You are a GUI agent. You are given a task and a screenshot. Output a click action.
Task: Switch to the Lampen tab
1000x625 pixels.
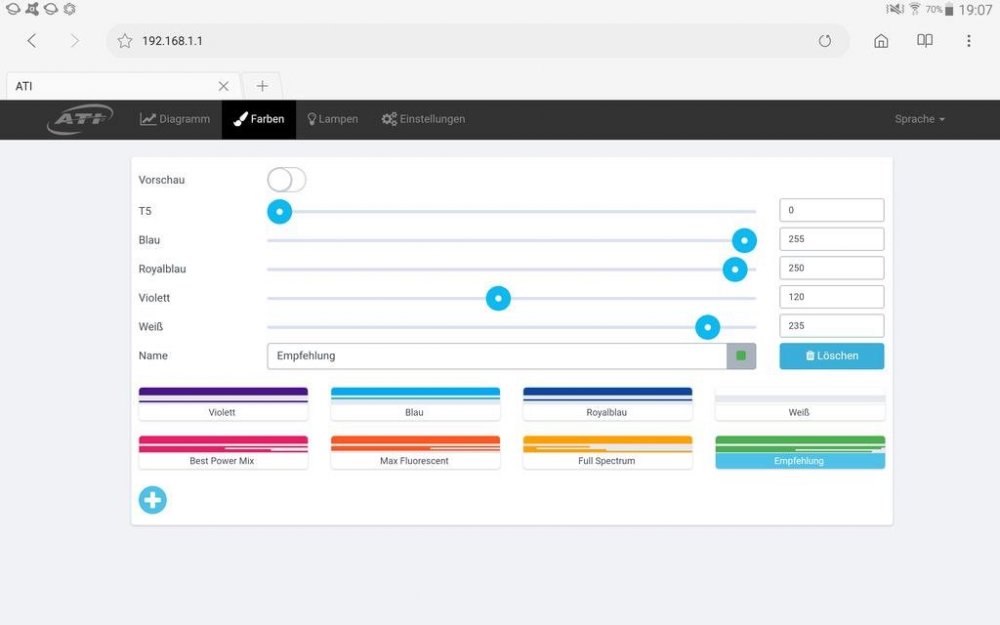332,119
